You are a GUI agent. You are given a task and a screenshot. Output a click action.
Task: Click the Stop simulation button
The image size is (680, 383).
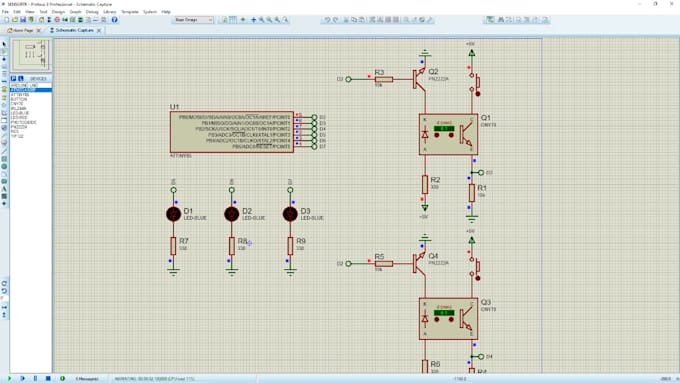coord(48,378)
